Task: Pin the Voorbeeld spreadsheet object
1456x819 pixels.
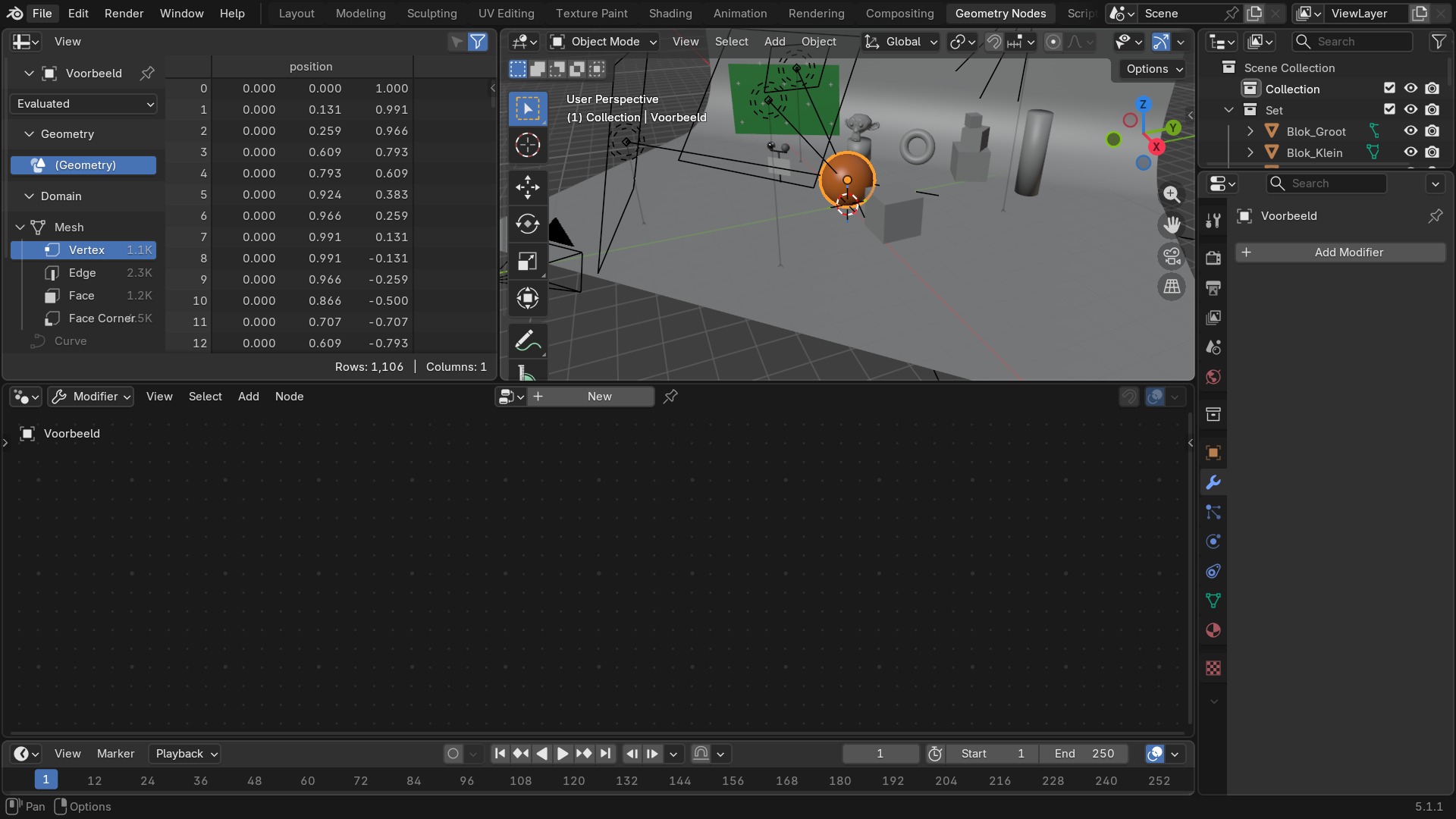Action: 147,73
